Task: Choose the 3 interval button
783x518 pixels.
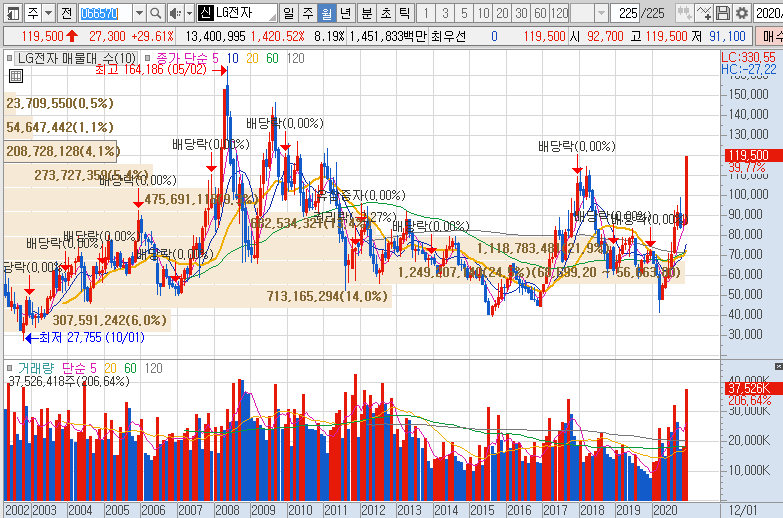Action: [445, 13]
